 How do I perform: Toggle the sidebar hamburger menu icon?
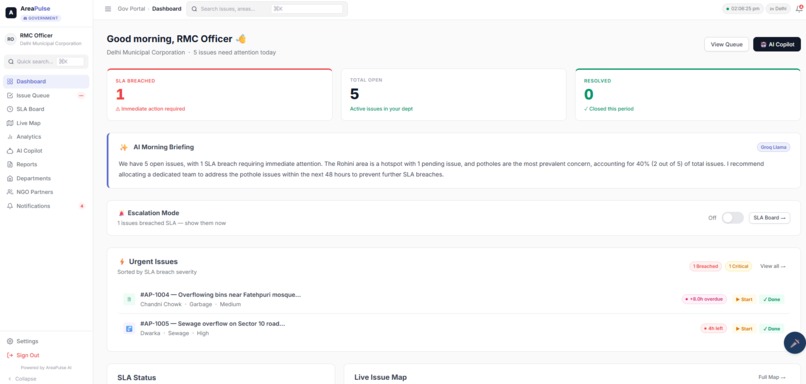point(108,9)
